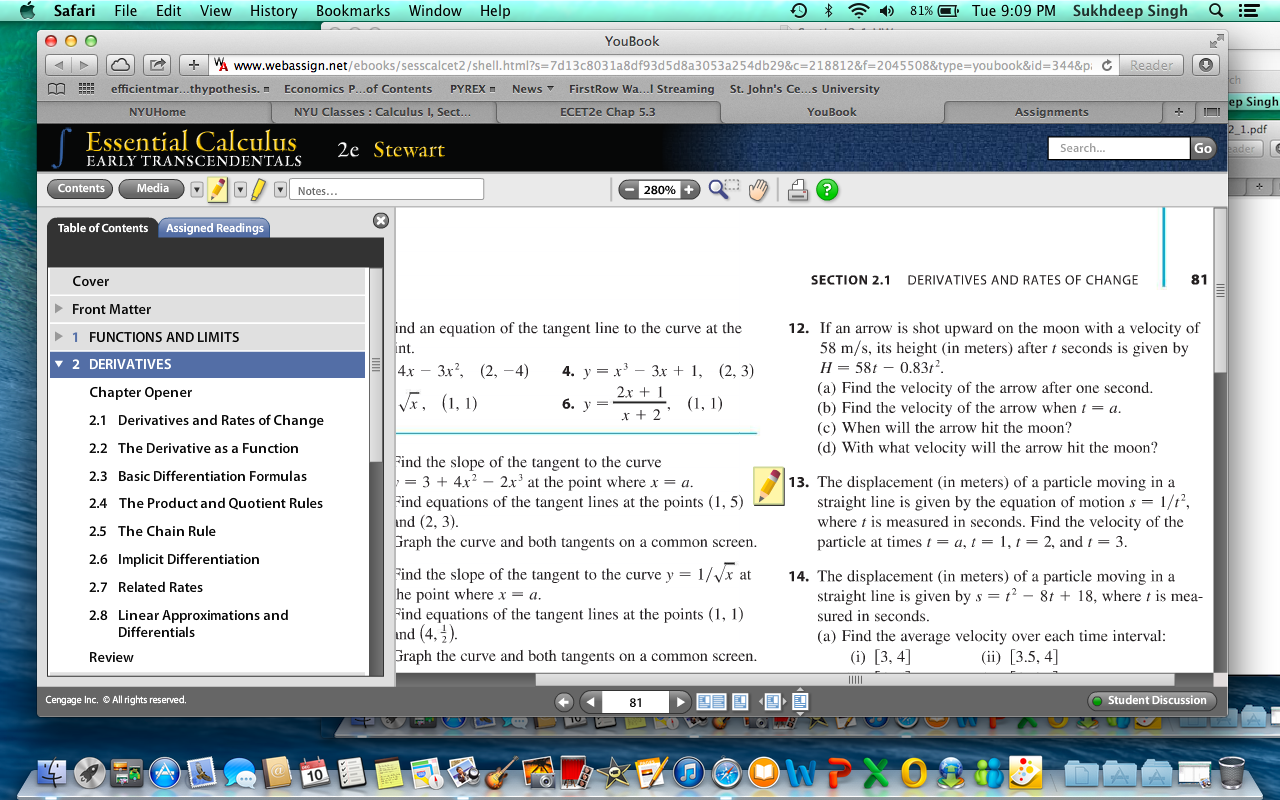Activate the magnifier zoom selection tool
This screenshot has height=800, width=1280.
click(x=723, y=189)
